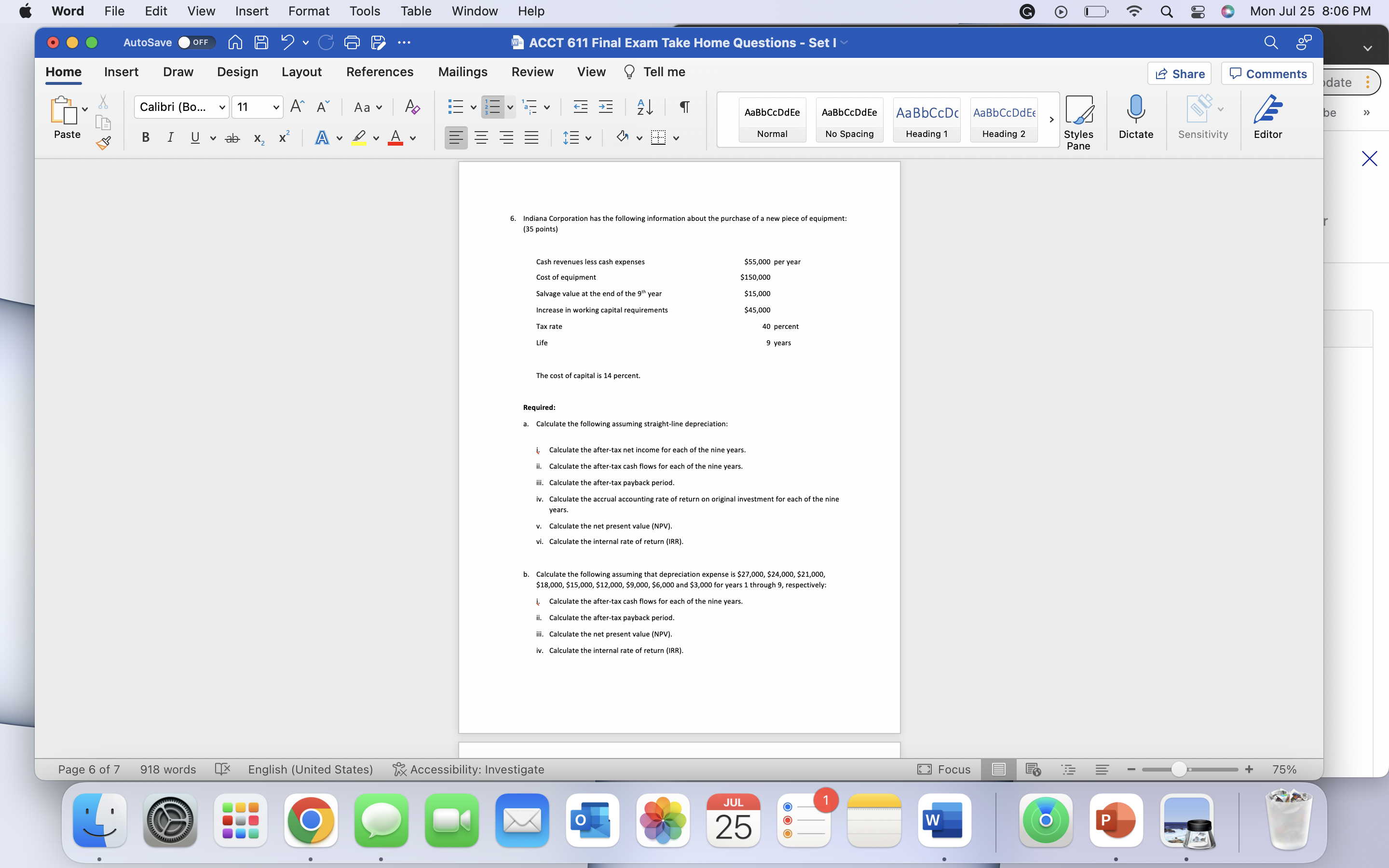The image size is (1389, 868).
Task: Toggle paragraph marks visibility
Action: (684, 107)
